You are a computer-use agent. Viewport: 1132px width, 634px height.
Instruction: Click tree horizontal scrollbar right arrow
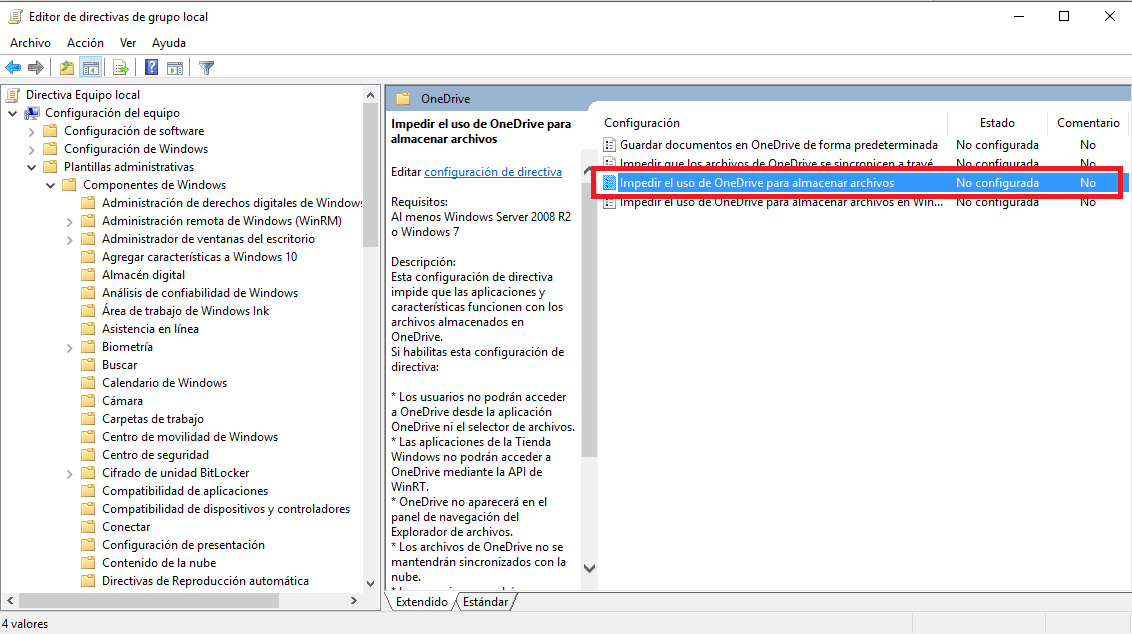click(354, 600)
